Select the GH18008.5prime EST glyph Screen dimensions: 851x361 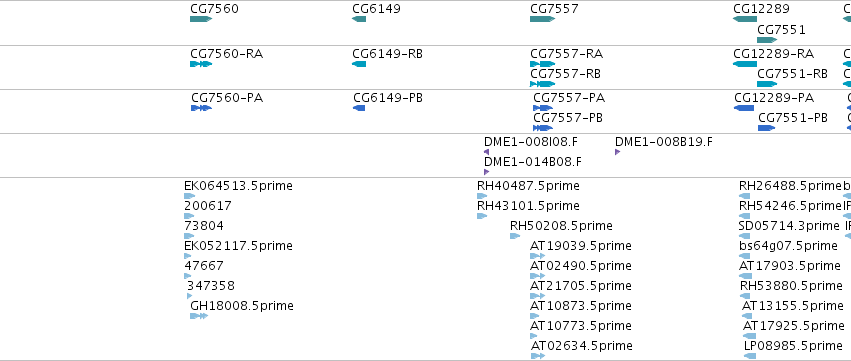pos(199,316)
